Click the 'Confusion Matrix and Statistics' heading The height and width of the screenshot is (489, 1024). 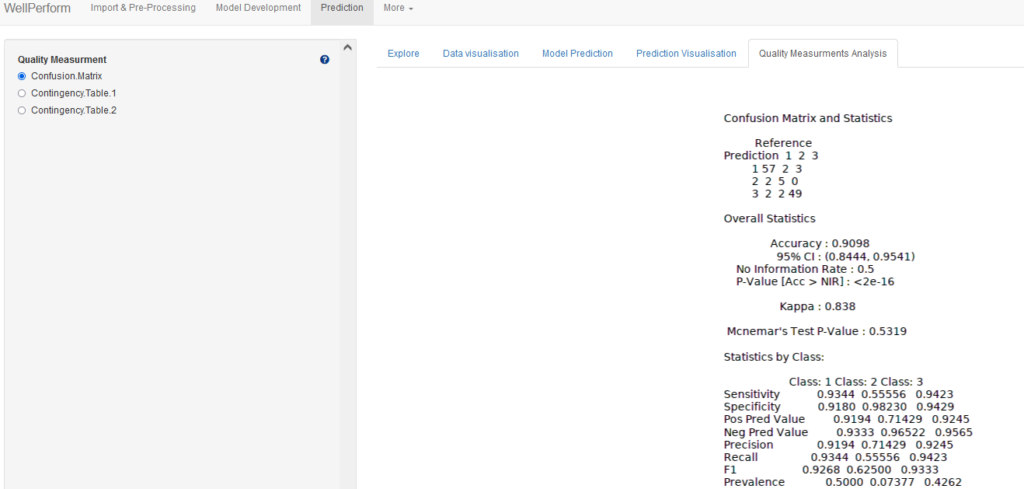pos(808,118)
